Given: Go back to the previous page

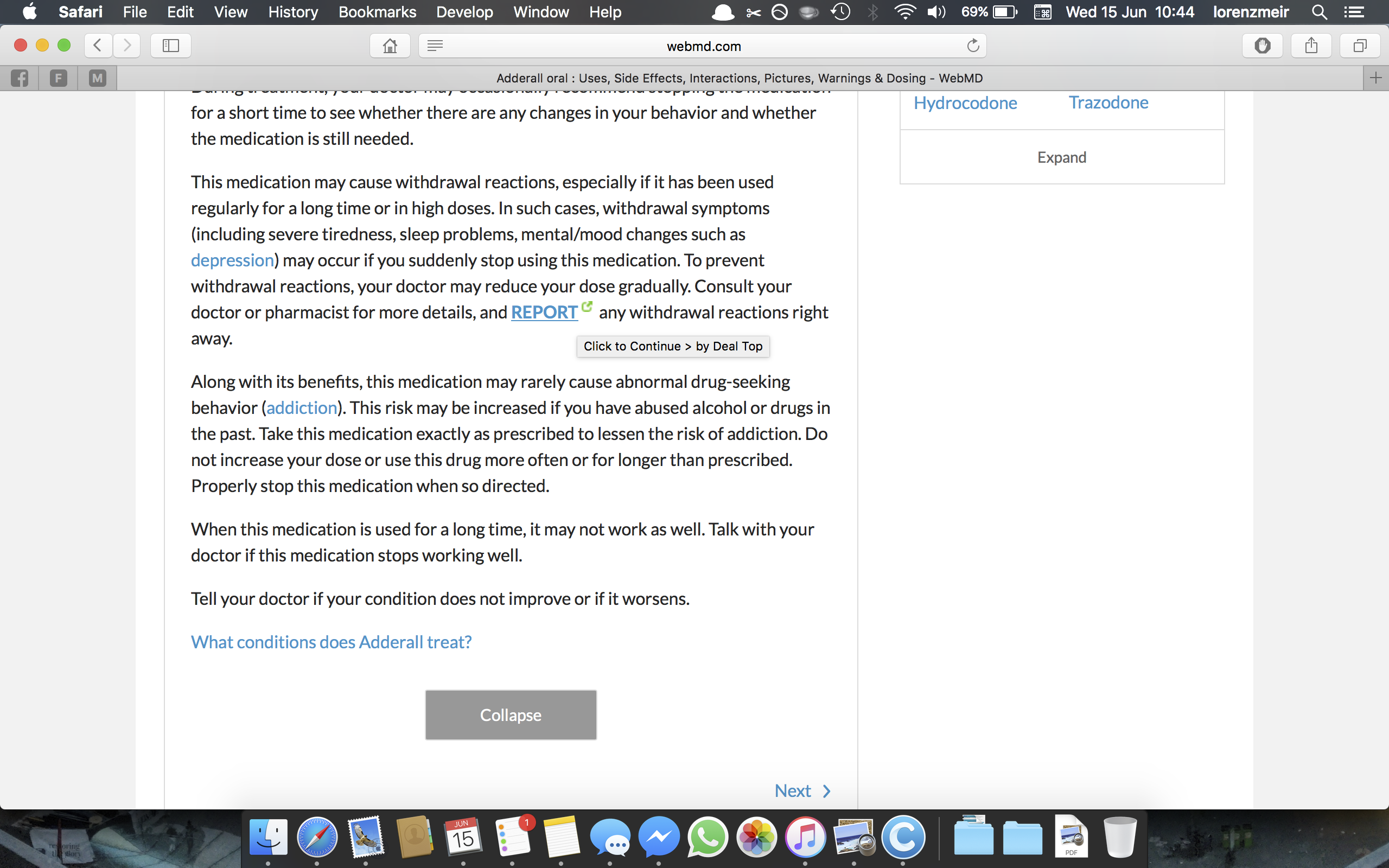Looking at the screenshot, I should click(x=98, y=46).
